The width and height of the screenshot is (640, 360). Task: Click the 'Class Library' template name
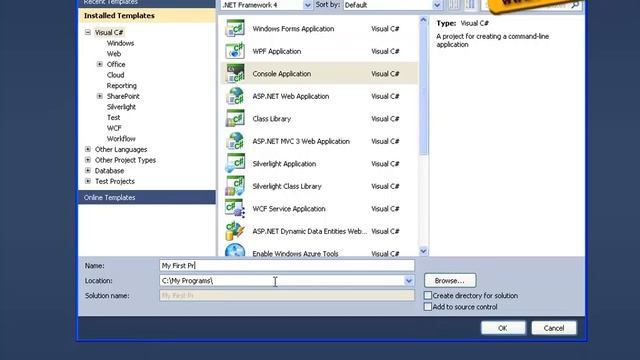click(x=271, y=118)
